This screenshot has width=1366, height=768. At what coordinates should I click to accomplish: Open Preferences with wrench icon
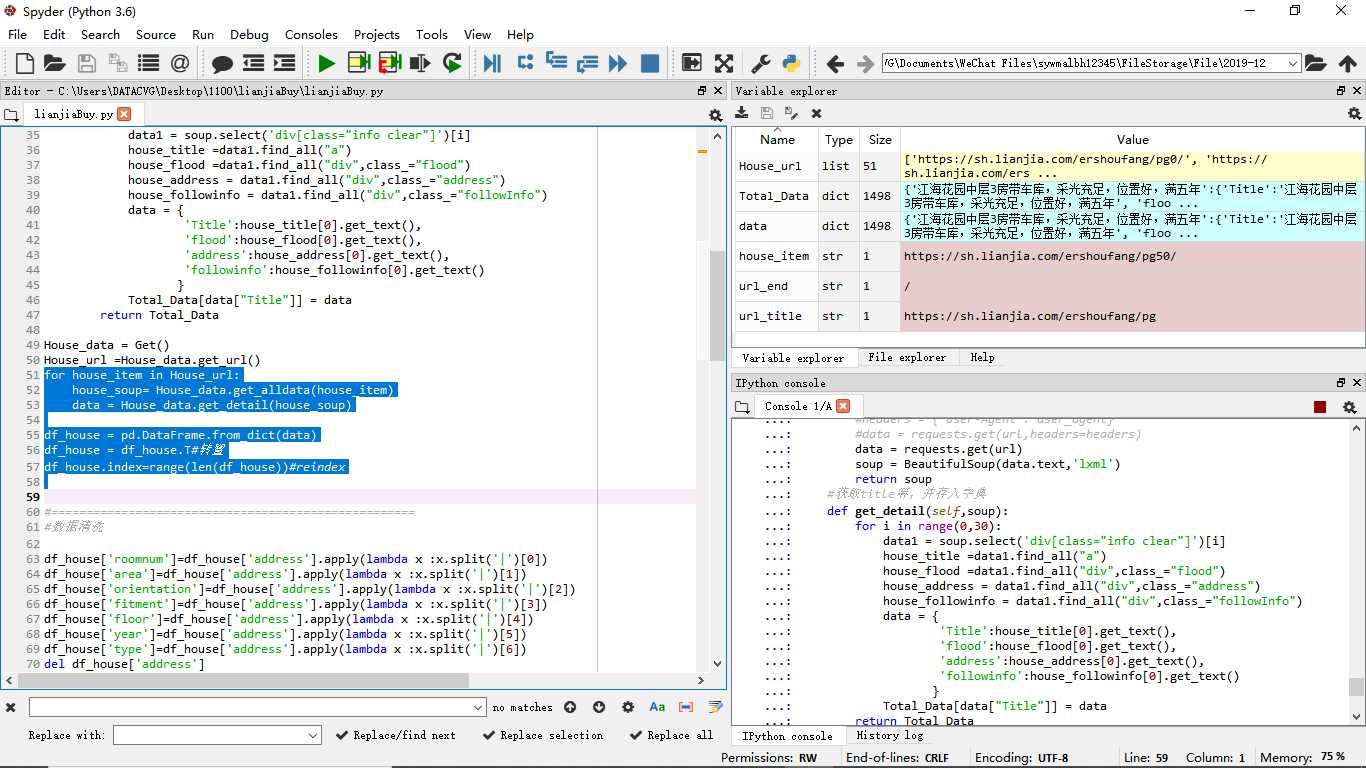pos(760,63)
